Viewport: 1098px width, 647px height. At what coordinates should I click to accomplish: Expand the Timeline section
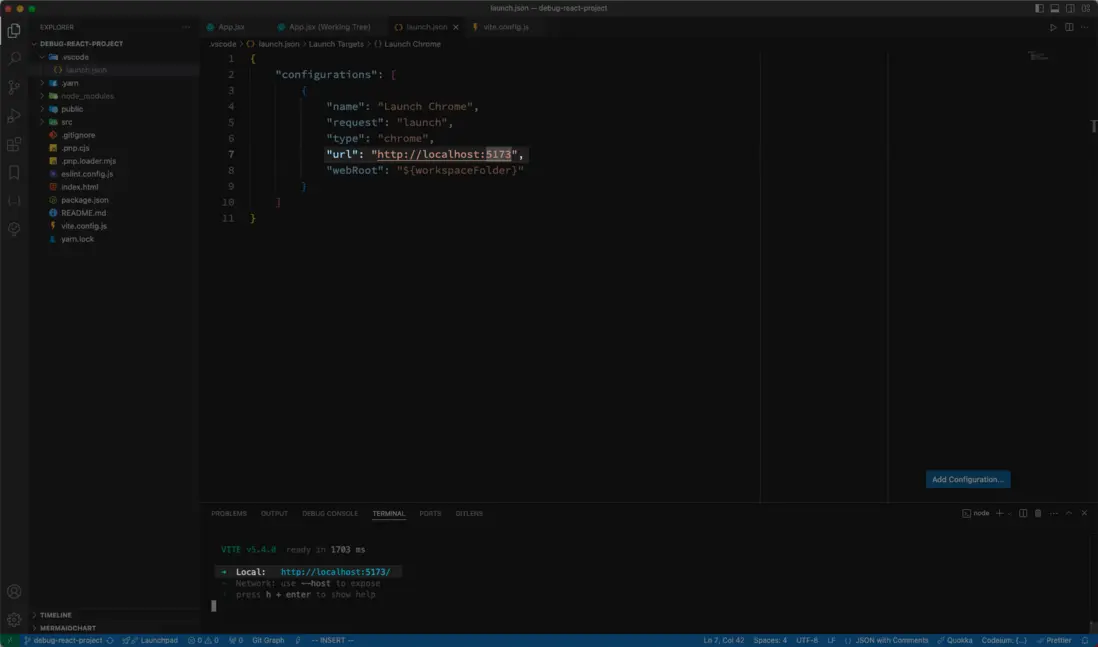(56, 615)
